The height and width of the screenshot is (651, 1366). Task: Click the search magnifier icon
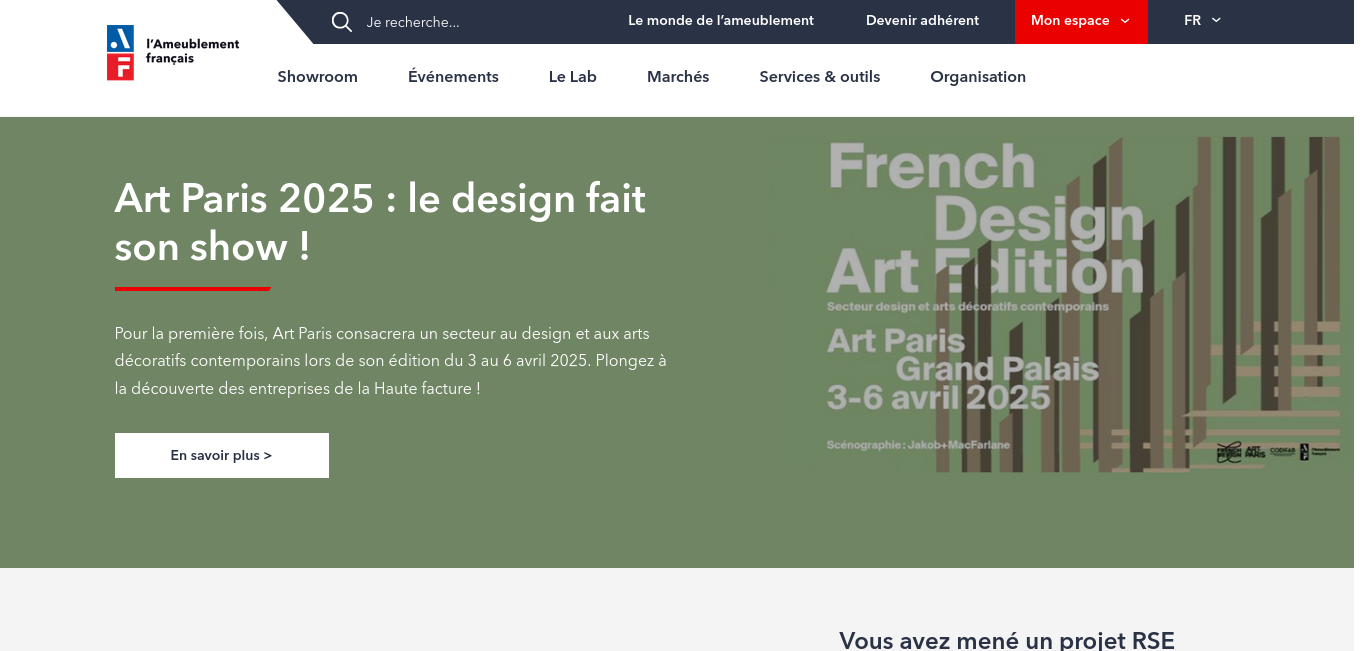[x=342, y=22]
